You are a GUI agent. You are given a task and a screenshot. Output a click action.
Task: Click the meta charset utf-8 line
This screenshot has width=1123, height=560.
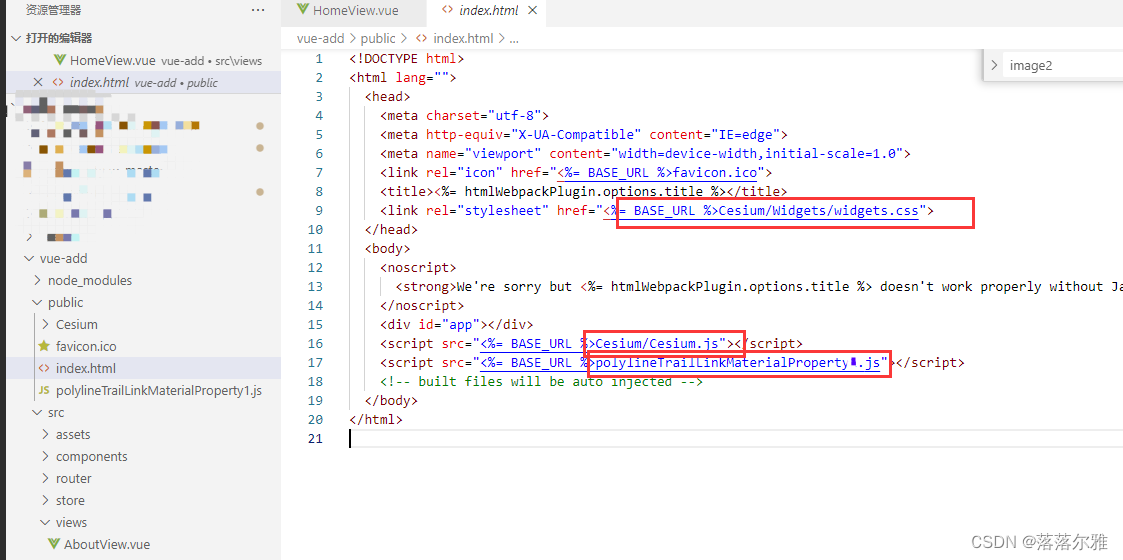(x=464, y=115)
